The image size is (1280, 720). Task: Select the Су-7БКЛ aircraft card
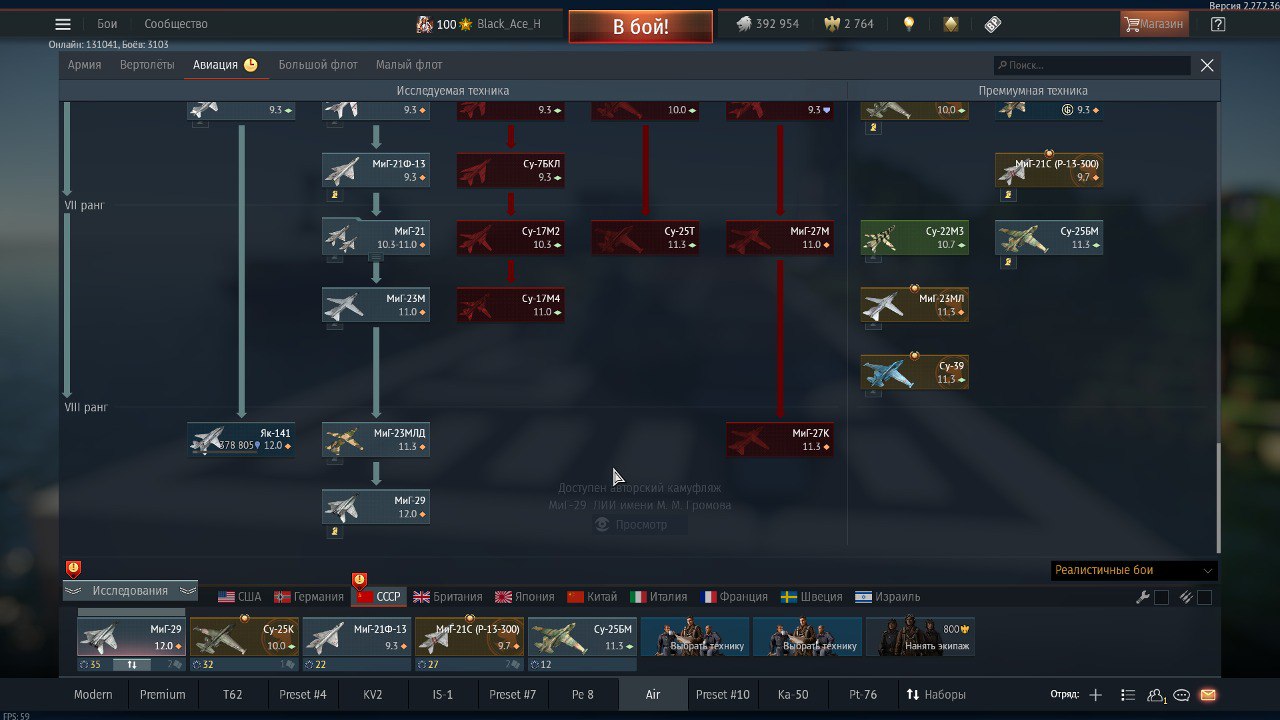(511, 170)
